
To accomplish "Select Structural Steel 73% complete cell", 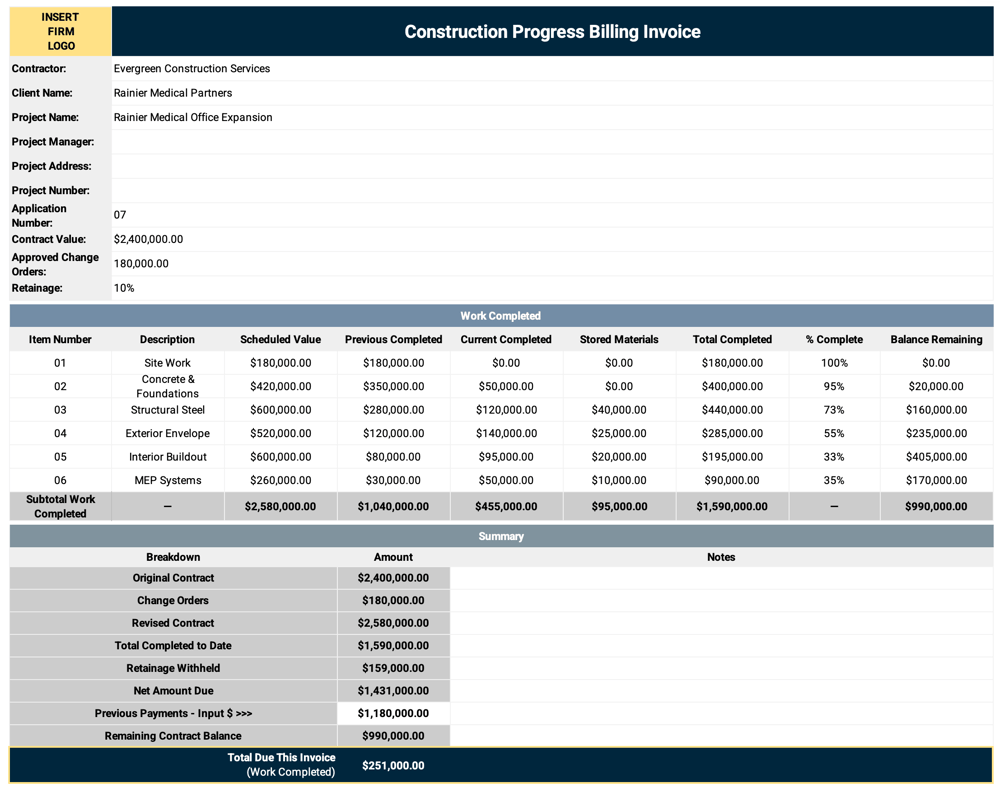I will 834,410.
